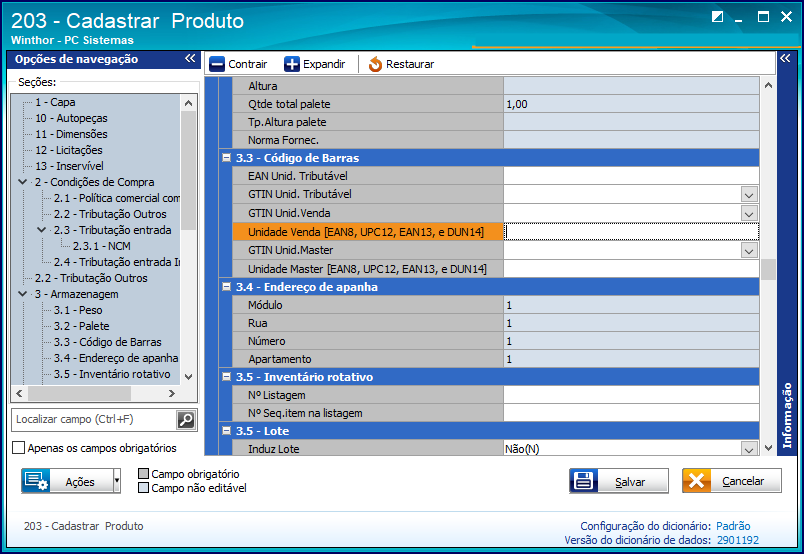Image resolution: width=804 pixels, height=554 pixels.
Task: Click the Nº Listagem input field
Action: [x=631, y=395]
